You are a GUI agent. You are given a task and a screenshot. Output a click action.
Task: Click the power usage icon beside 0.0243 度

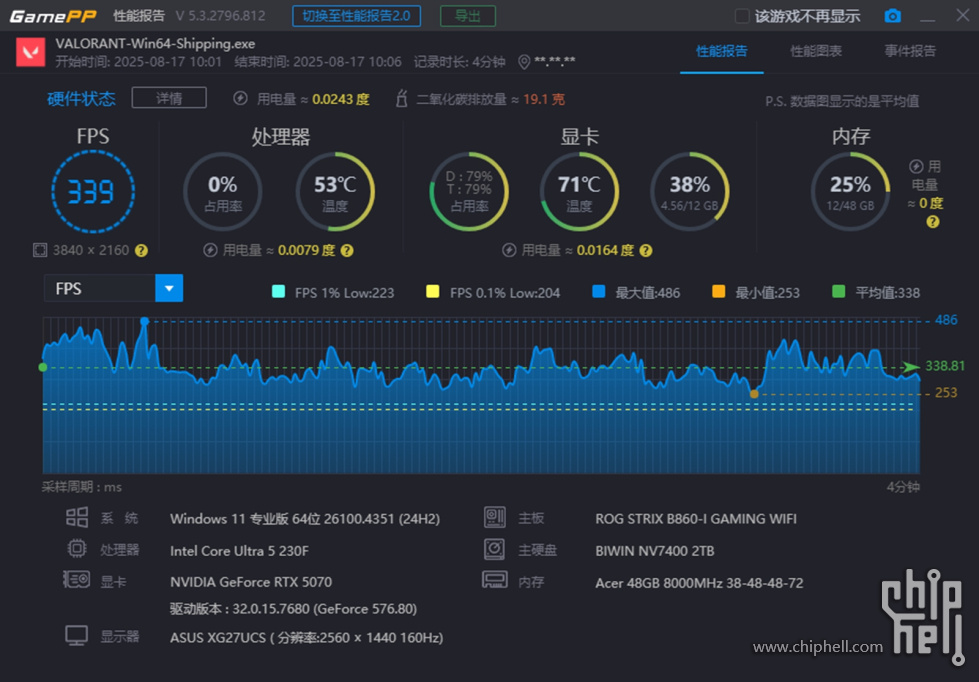[x=240, y=99]
